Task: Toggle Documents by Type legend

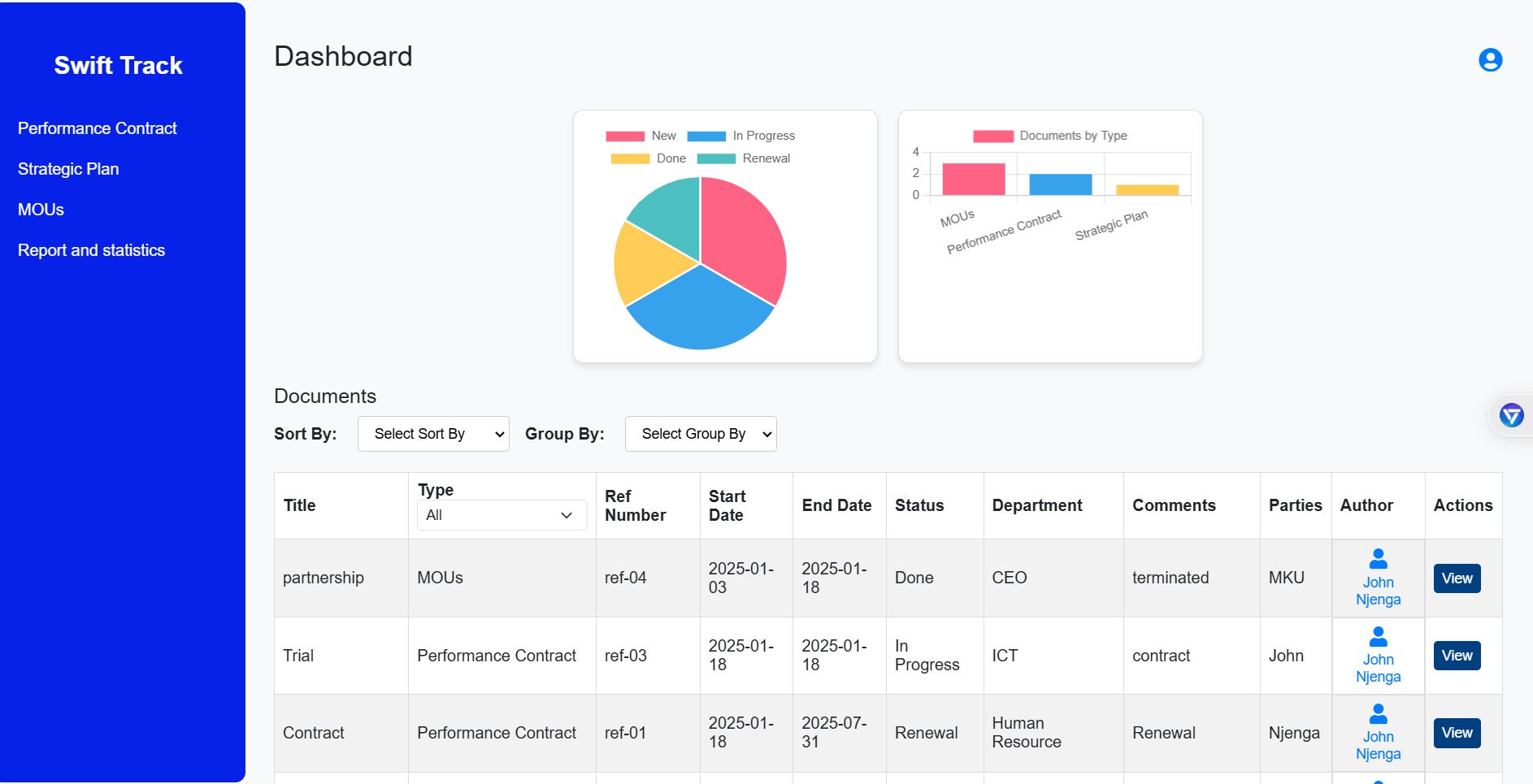Action: click(992, 136)
